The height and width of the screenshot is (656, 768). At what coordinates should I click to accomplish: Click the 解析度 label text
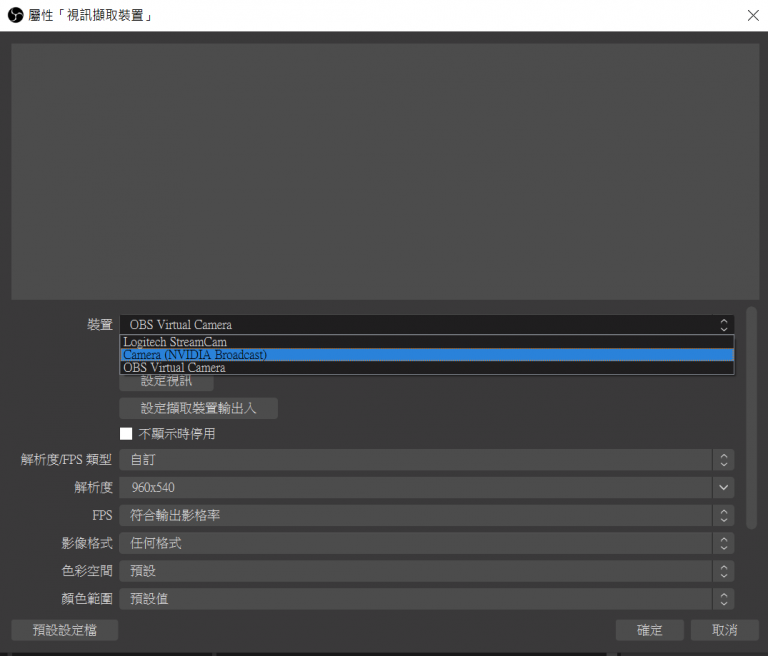[x=93, y=487]
